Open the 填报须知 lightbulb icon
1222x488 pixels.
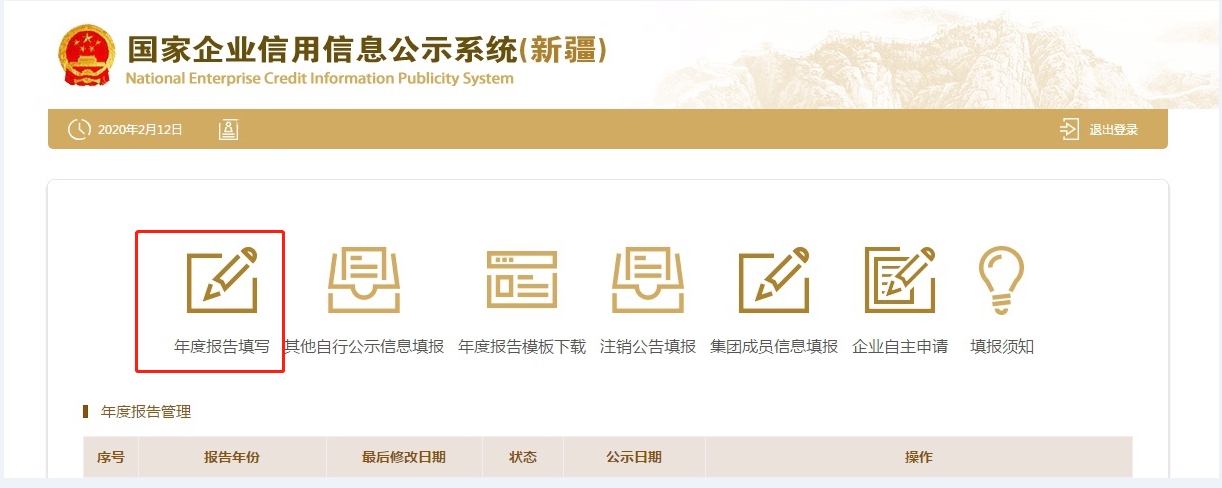point(1001,279)
